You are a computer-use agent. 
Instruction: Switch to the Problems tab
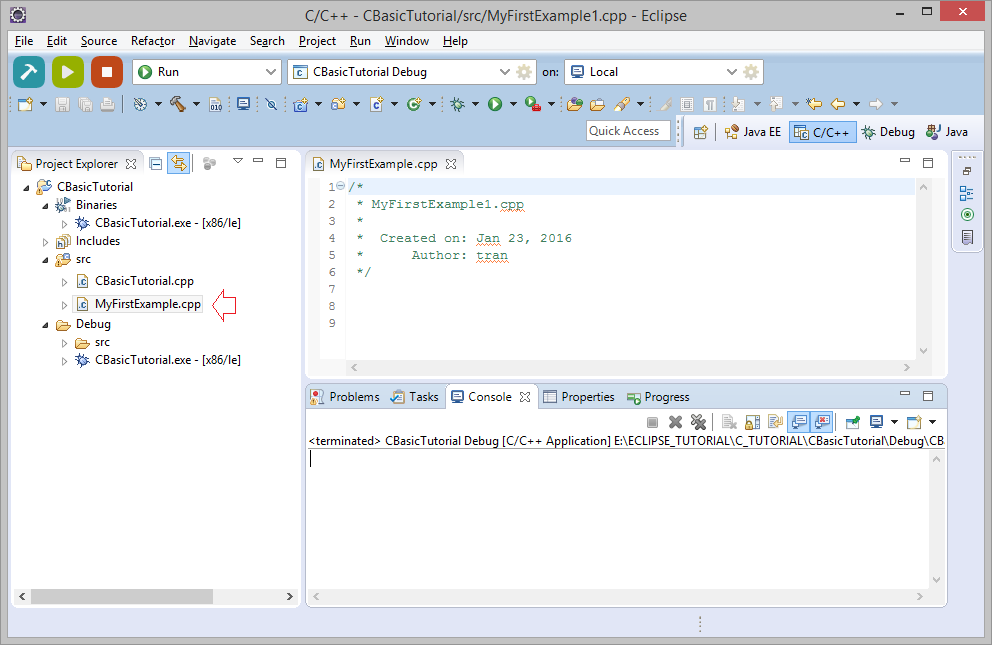[x=345, y=397]
